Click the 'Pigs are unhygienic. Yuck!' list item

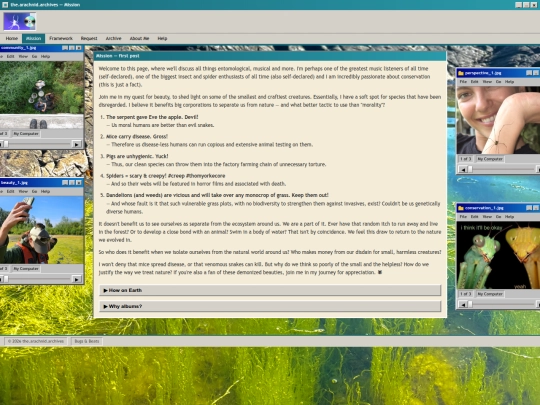[x=137, y=156]
